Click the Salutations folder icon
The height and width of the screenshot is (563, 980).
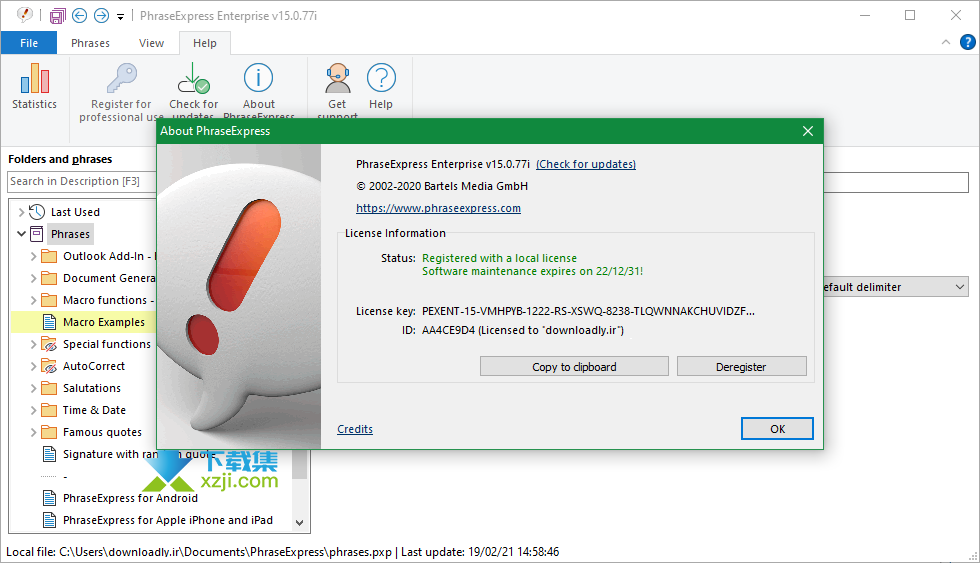(49, 388)
